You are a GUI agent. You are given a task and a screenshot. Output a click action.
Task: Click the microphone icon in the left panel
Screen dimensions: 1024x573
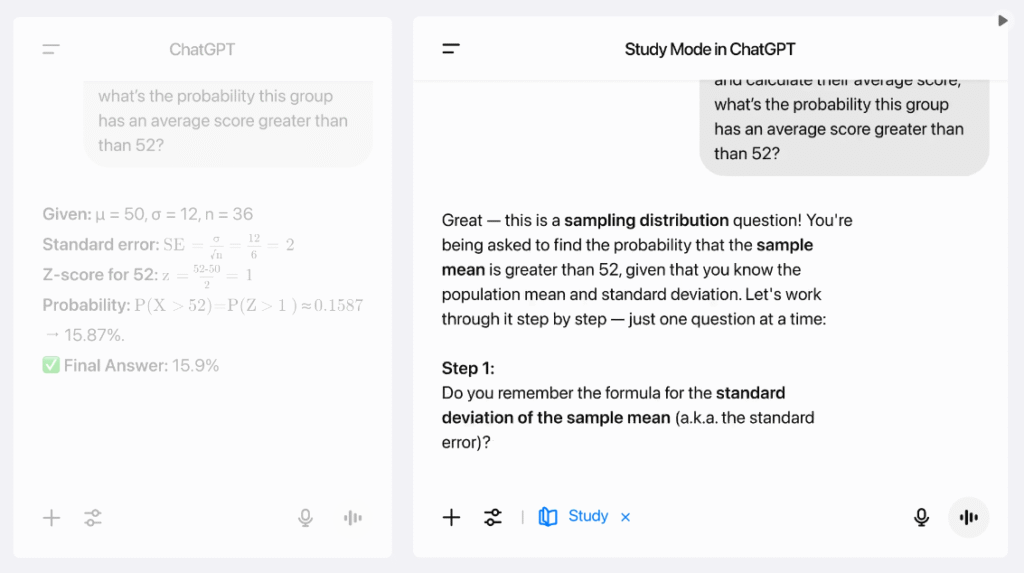pos(306,517)
